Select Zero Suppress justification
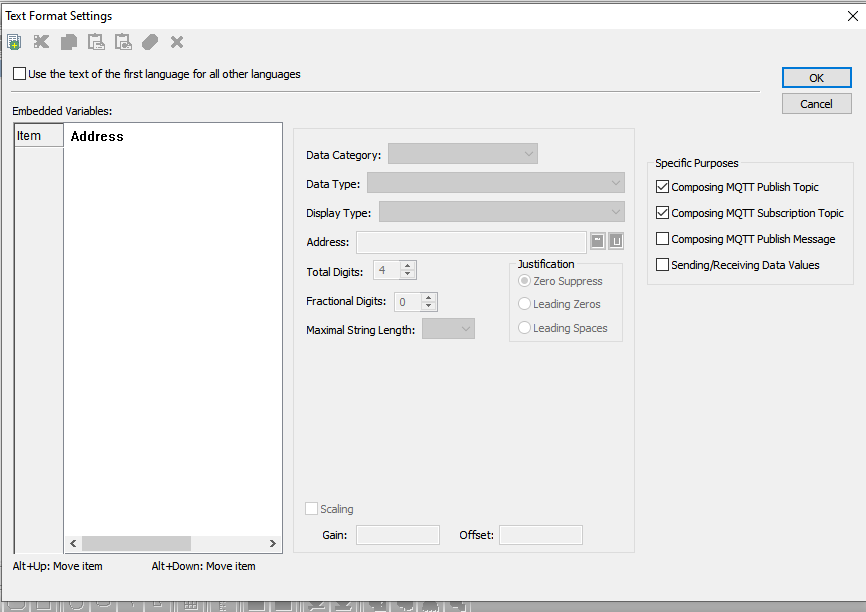866x612 pixels. pyautogui.click(x=524, y=281)
